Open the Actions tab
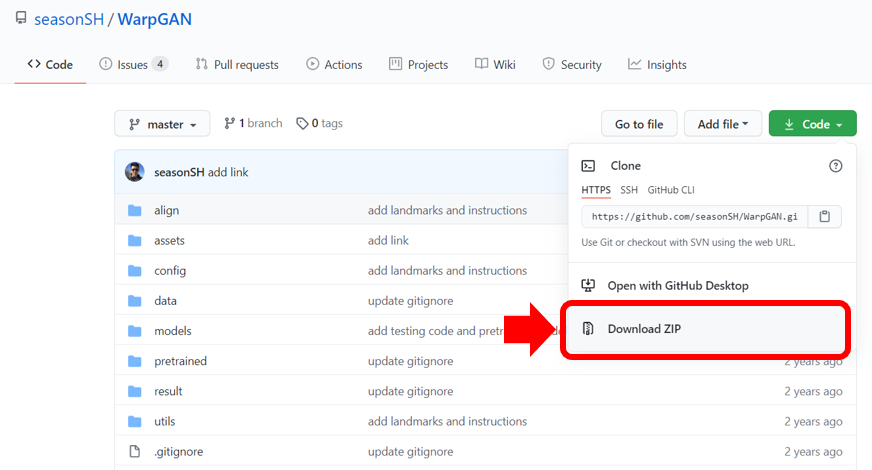The image size is (872, 470). coord(334,65)
